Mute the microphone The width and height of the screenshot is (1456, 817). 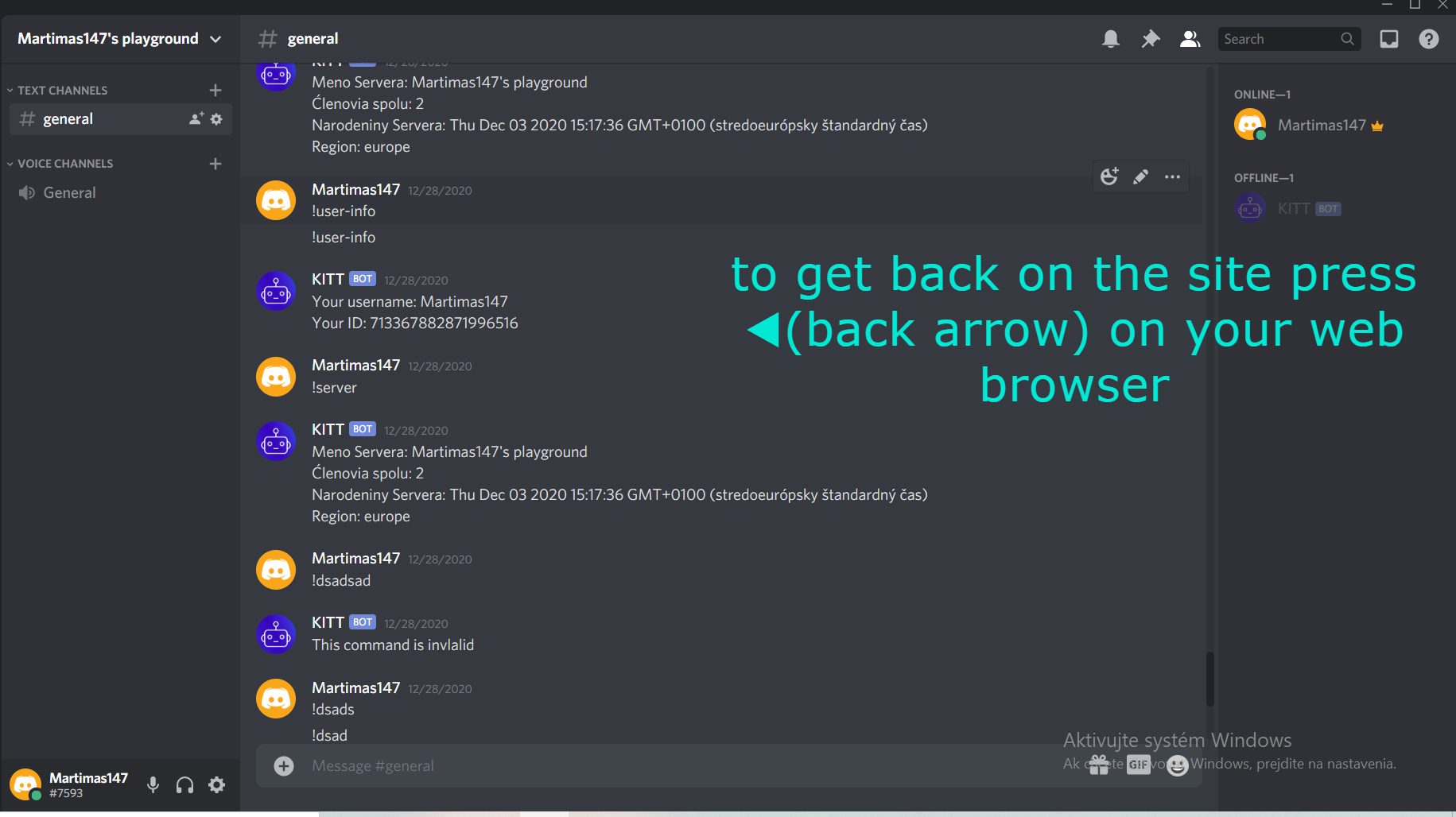[153, 785]
